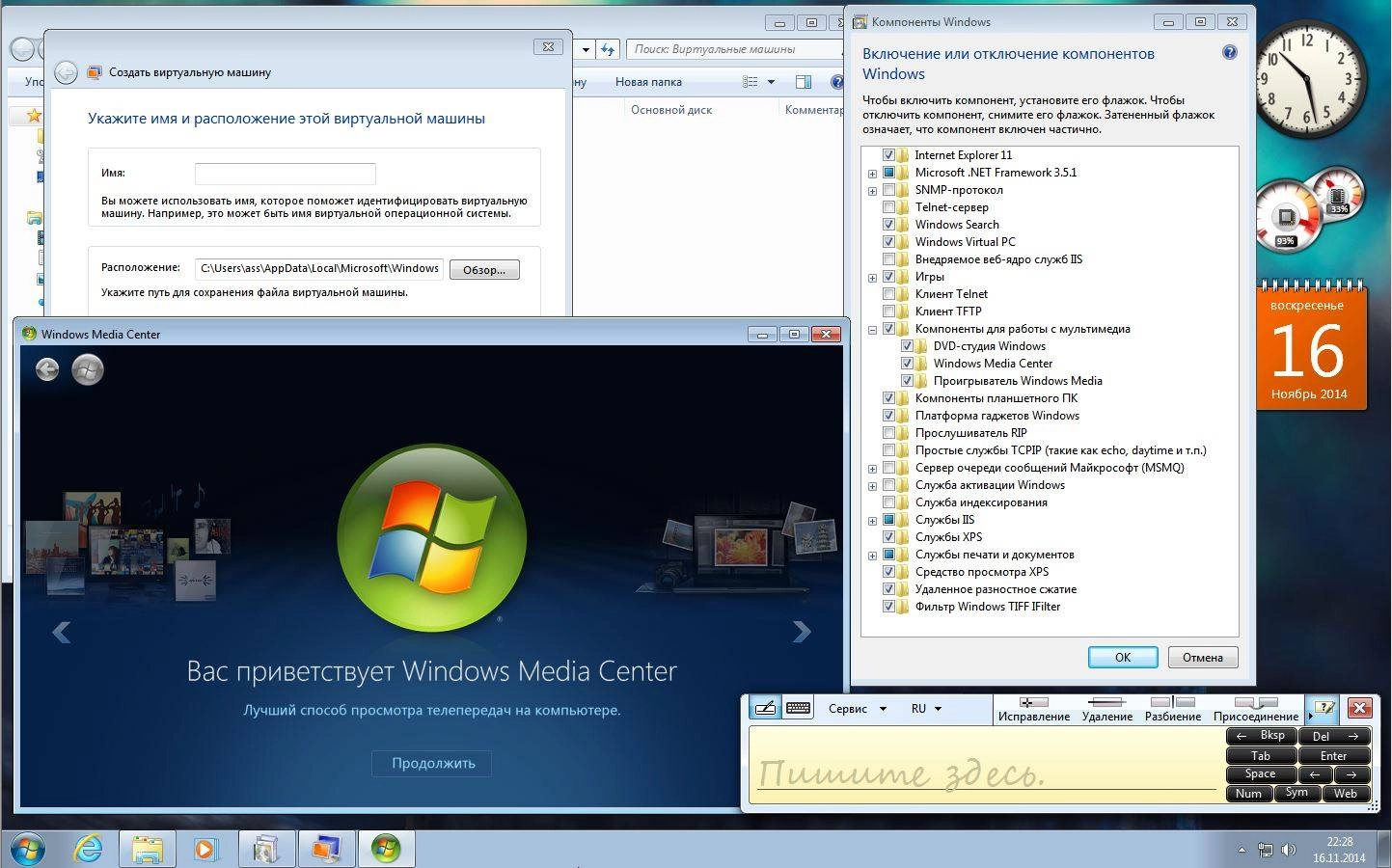1392x868 pixels.
Task: Open help in Windows Components dialog
Action: (x=1230, y=53)
